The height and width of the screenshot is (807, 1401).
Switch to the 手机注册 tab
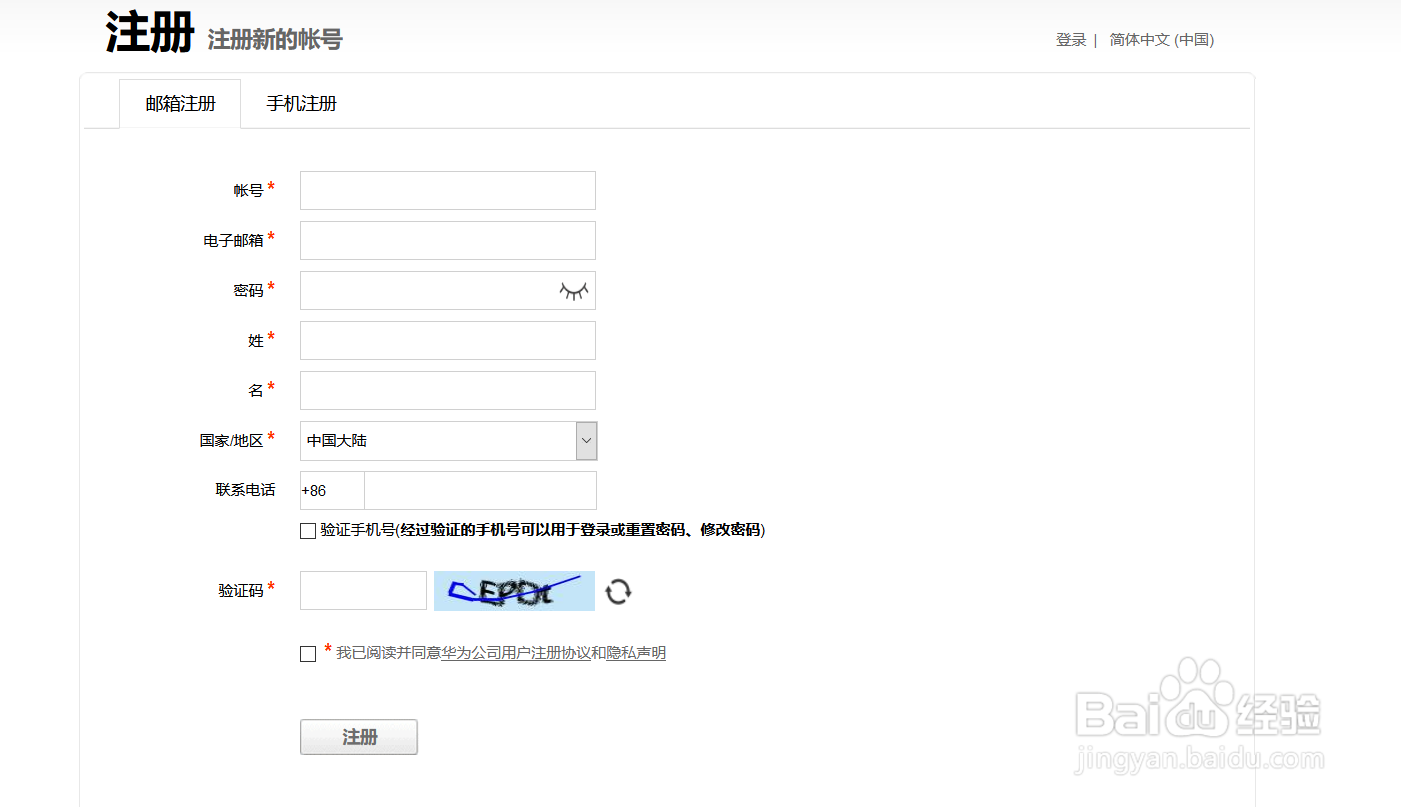302,104
